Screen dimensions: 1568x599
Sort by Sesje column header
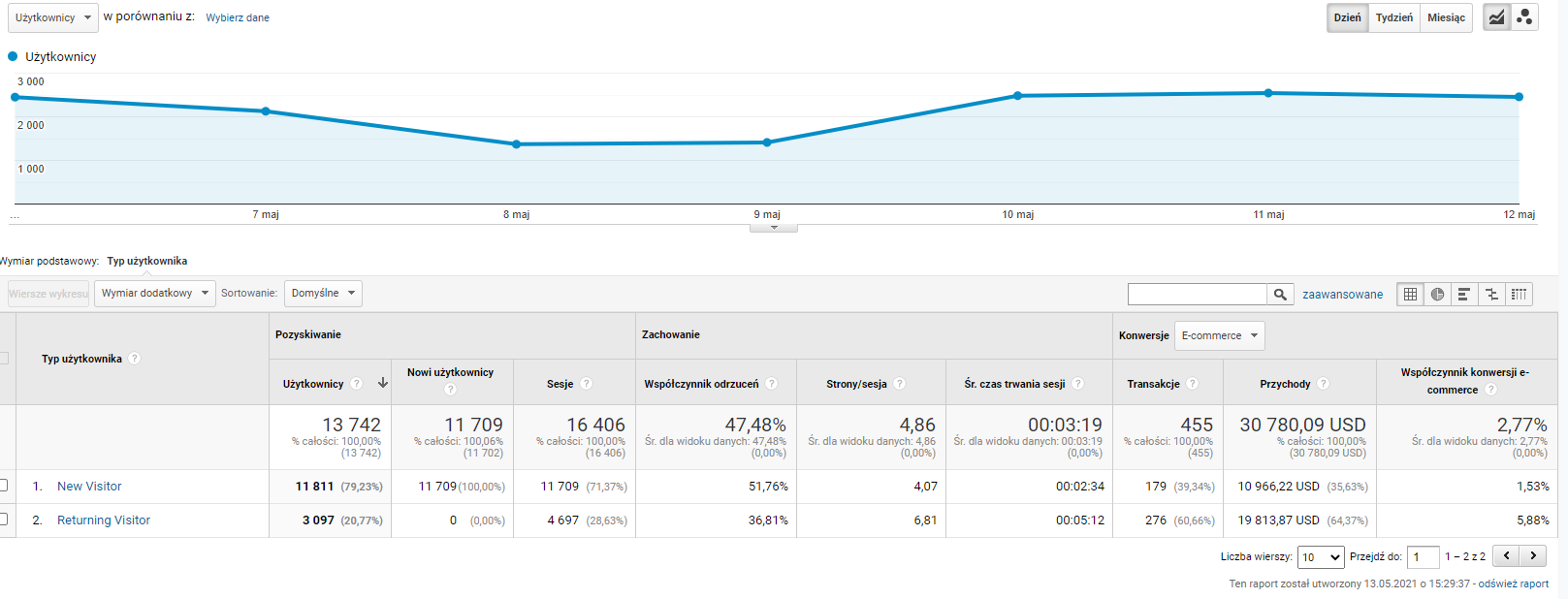point(560,384)
